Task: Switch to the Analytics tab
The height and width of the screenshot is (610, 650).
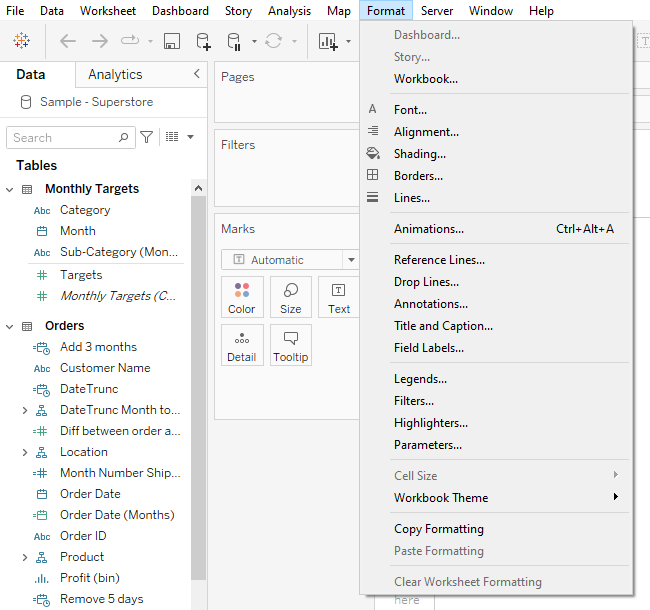Action: point(115,75)
